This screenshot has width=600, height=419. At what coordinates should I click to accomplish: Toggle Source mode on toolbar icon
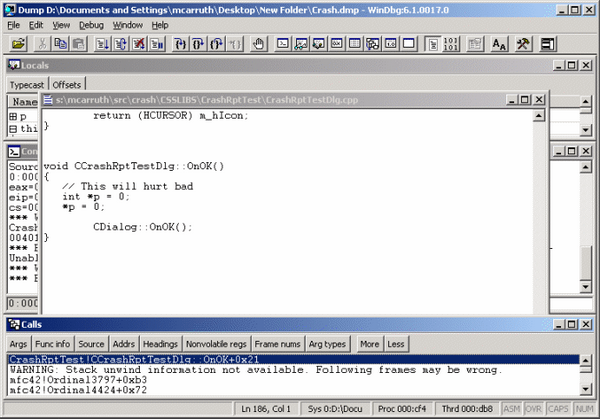pos(433,44)
